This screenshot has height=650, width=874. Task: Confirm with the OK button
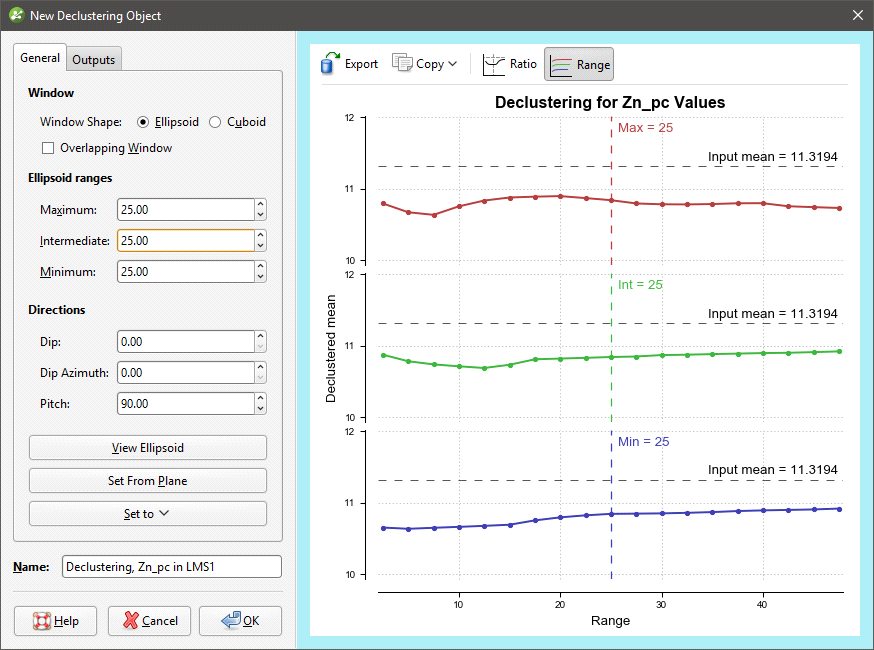[240, 621]
